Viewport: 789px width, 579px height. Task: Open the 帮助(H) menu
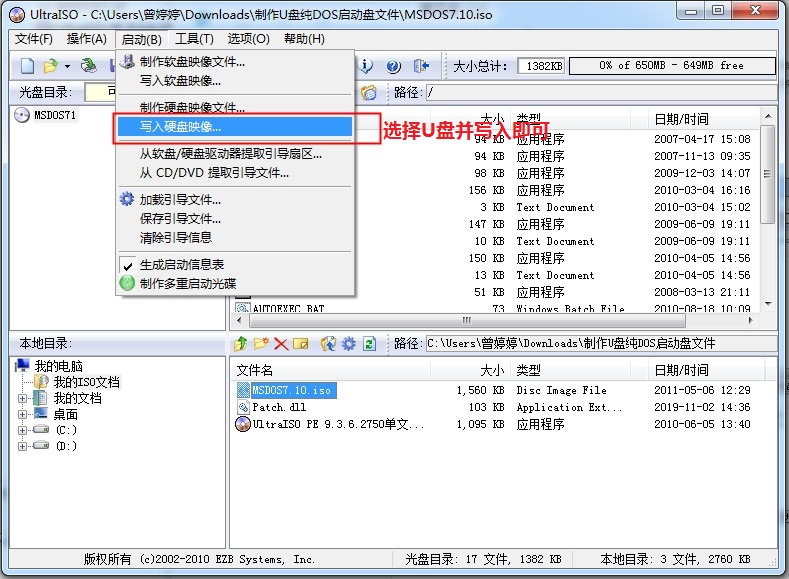(304, 39)
